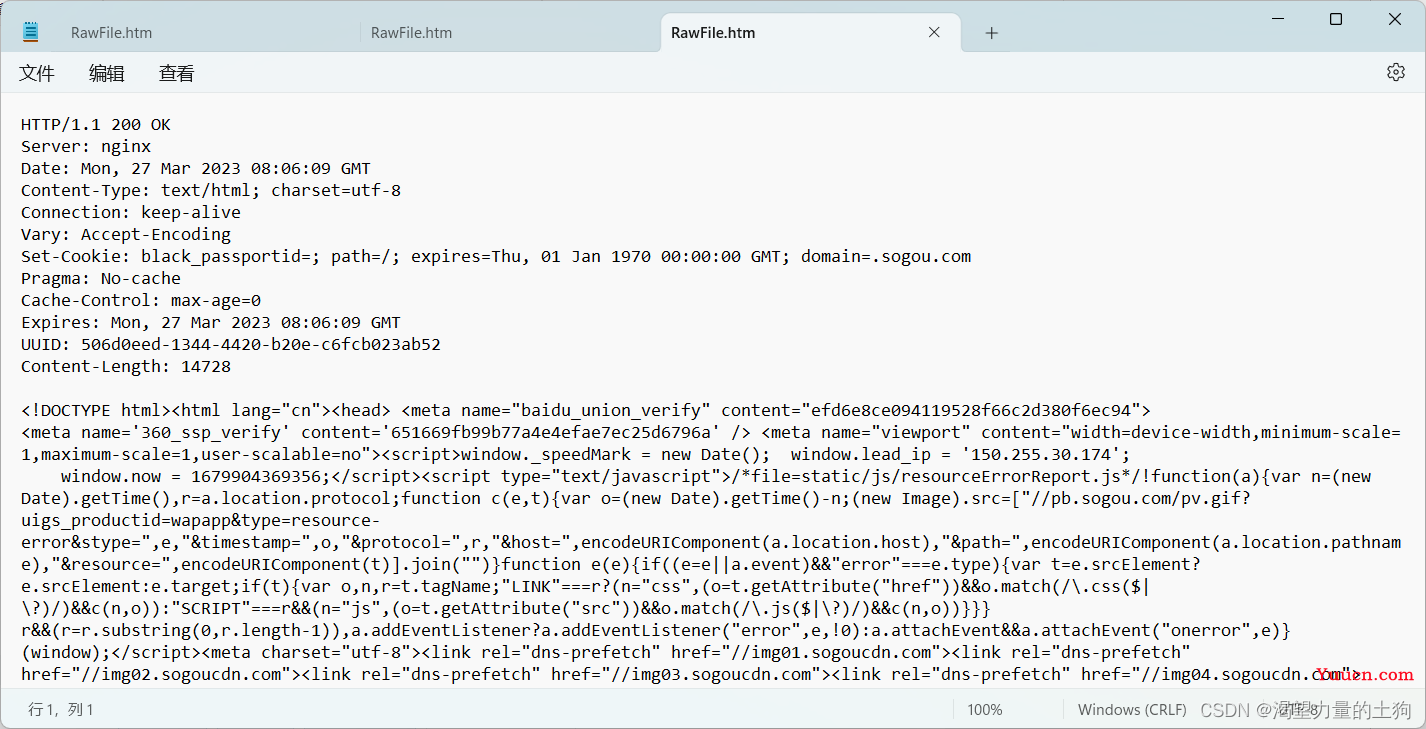
Task: Click the 行 1, 列 1 cursor position indicator
Action: (61, 709)
